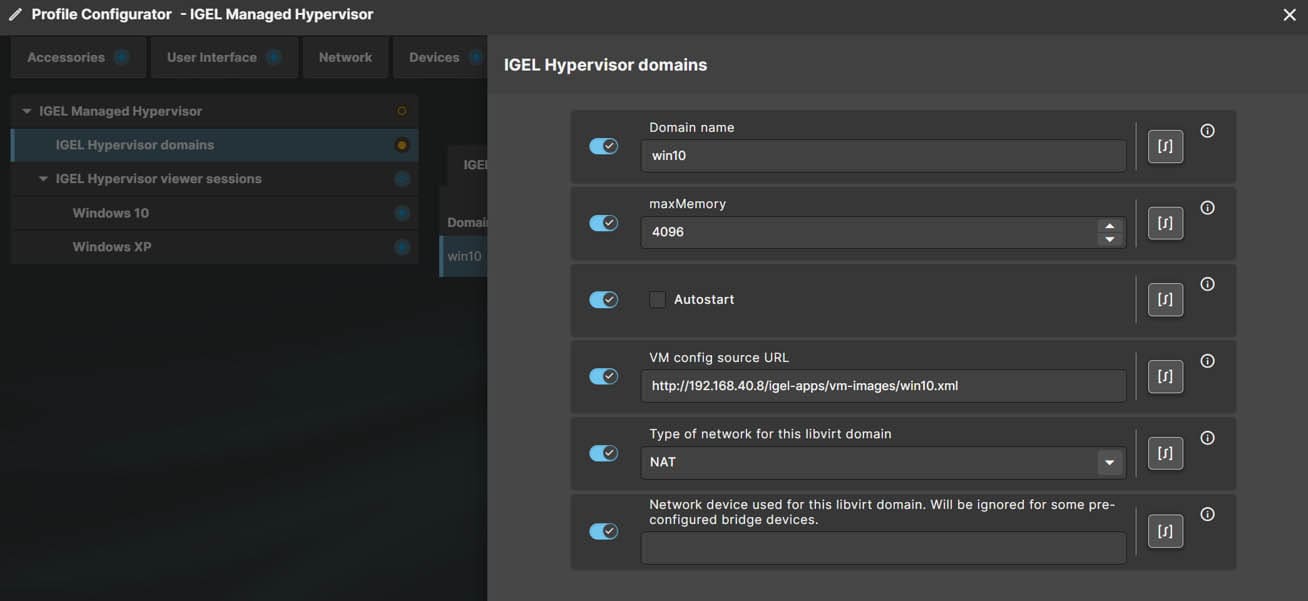The width and height of the screenshot is (1308, 601).
Task: Click the variable button for VM config source URL
Action: point(1165,376)
